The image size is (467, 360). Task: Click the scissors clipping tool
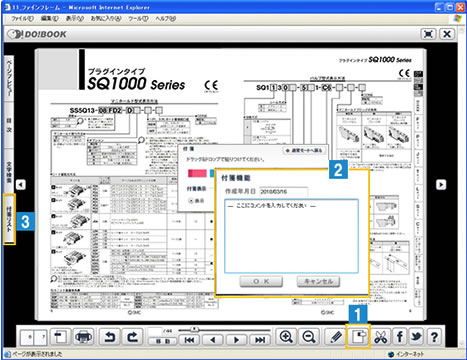pos(381,337)
